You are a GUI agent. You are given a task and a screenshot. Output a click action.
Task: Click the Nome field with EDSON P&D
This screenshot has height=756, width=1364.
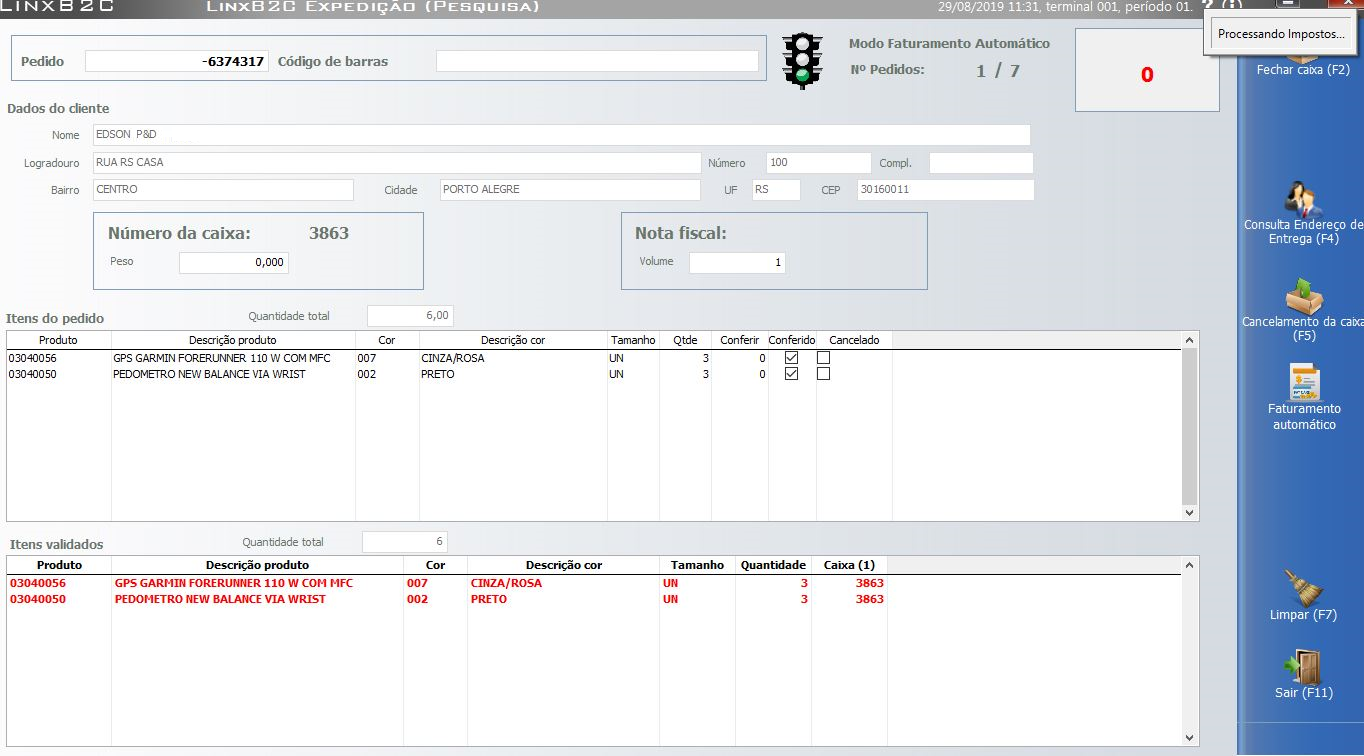pos(560,135)
